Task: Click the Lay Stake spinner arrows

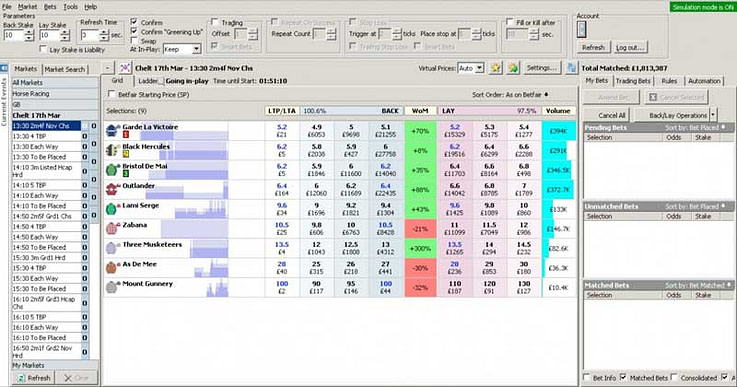Action: coord(65,35)
